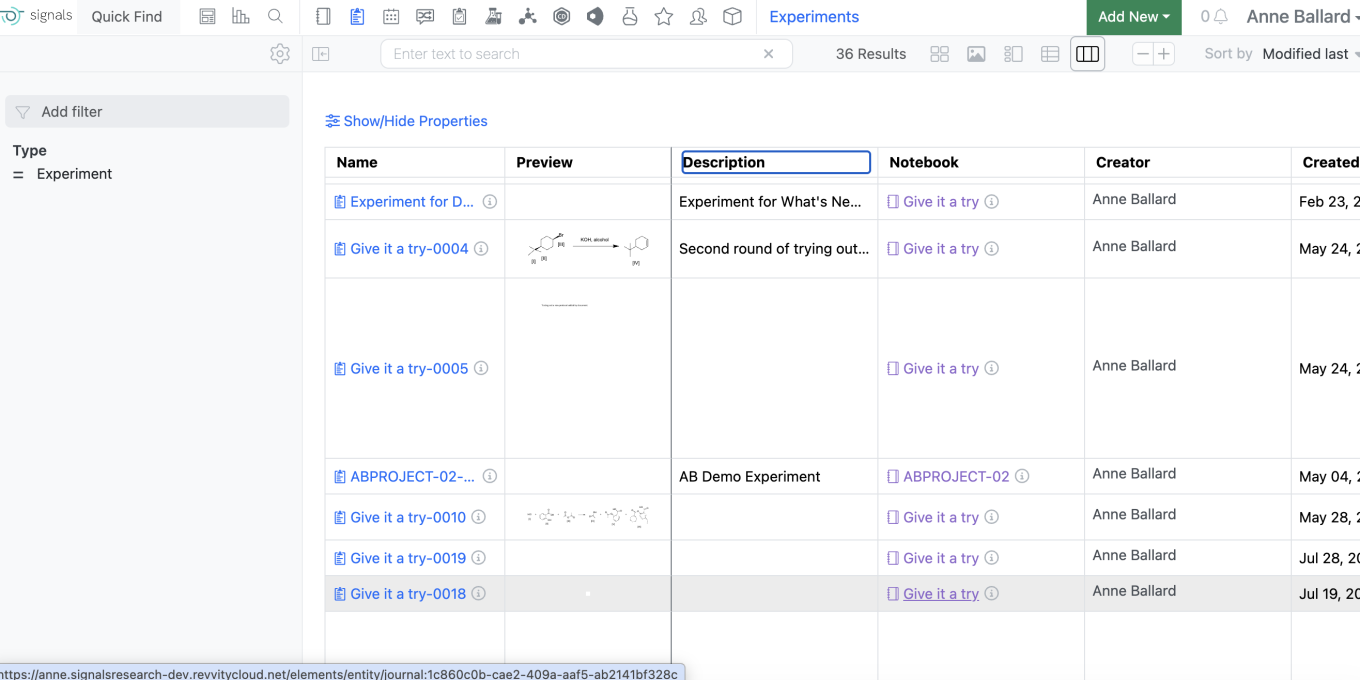Click the Notebook column header
The image size is (1360, 680).
click(924, 162)
